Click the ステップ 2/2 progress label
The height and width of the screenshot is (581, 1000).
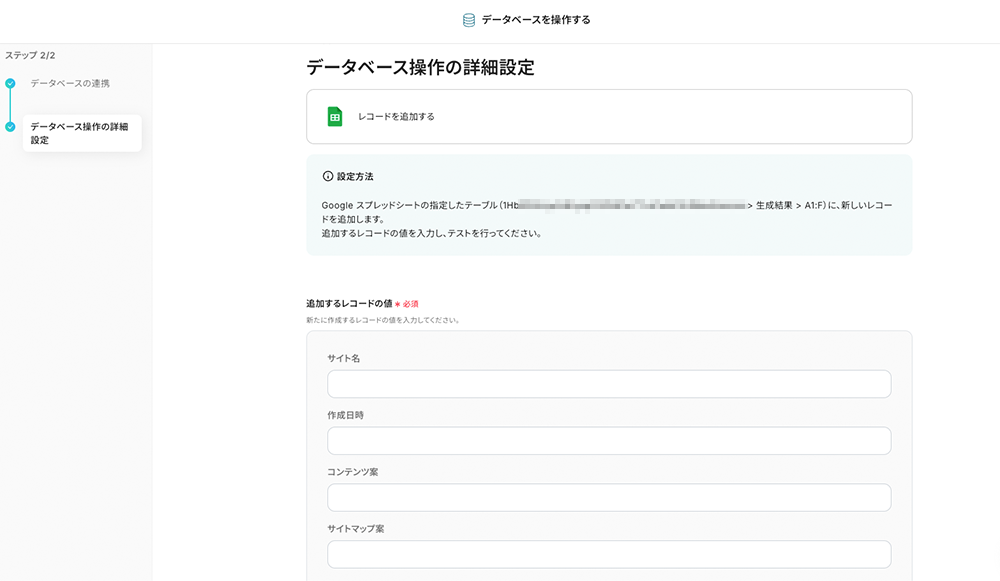point(30,55)
